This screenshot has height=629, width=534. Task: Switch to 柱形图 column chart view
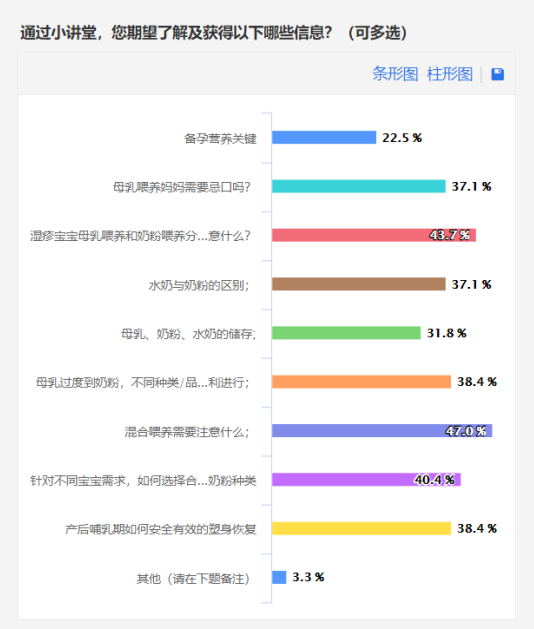click(450, 74)
